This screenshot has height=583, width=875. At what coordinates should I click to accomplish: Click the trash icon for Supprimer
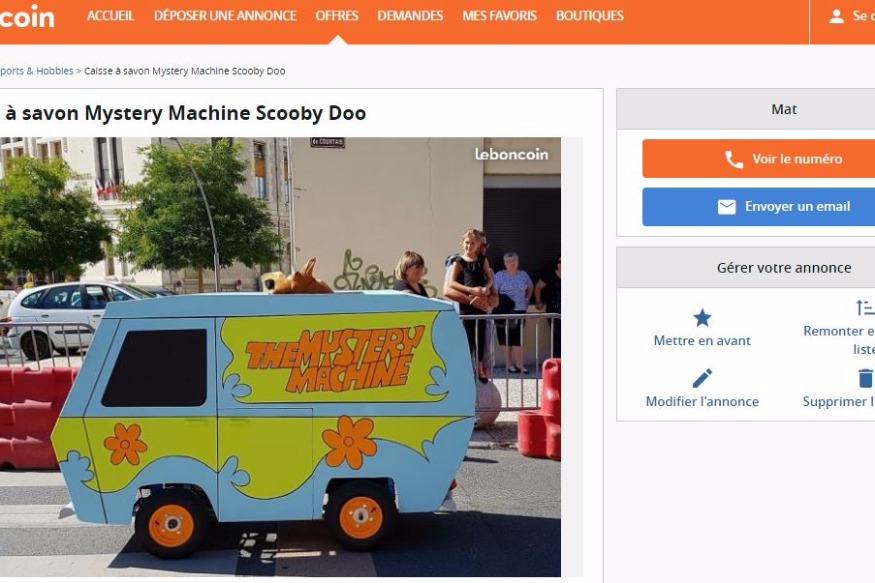(x=866, y=378)
